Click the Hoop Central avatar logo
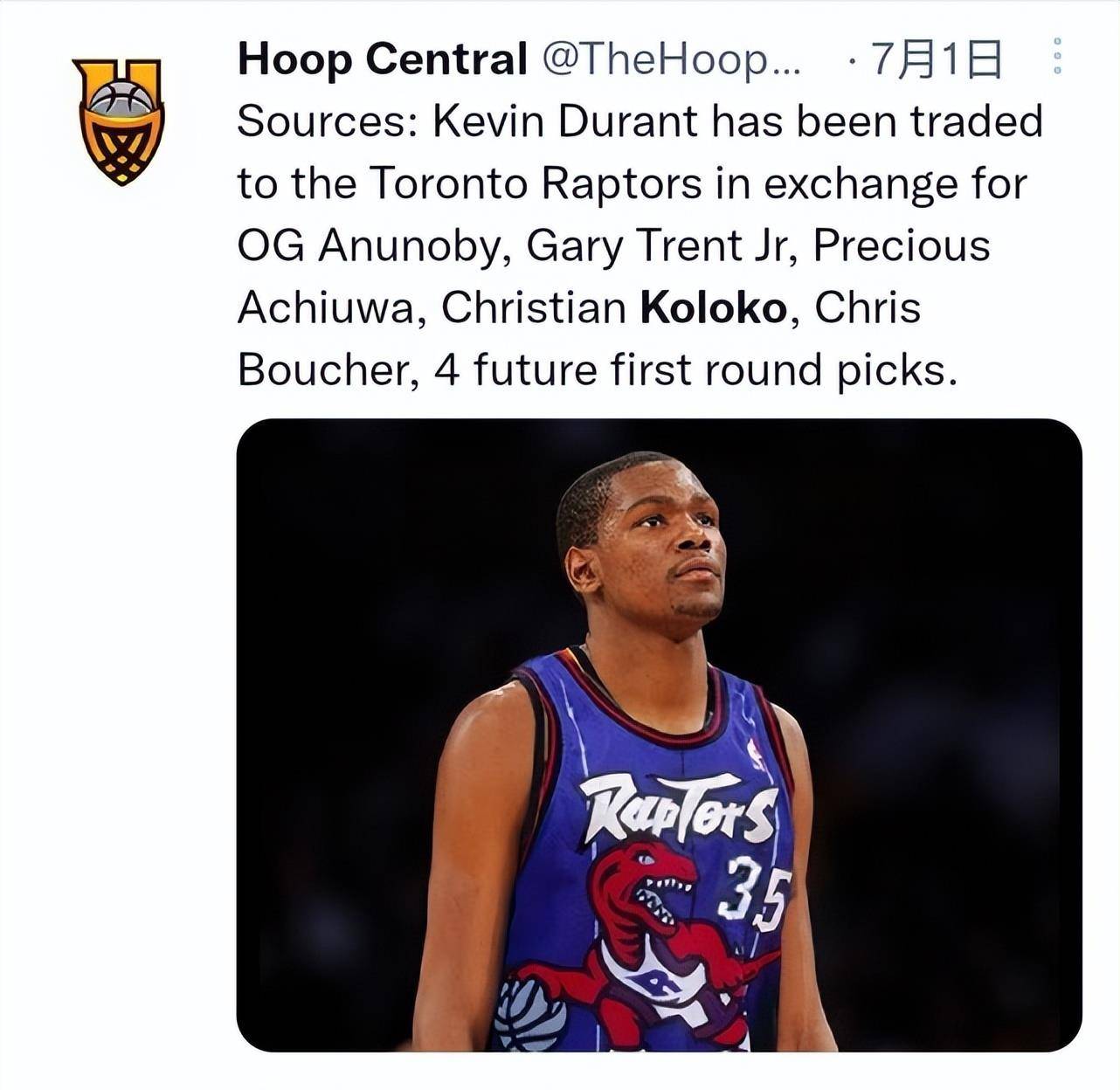 119,120
